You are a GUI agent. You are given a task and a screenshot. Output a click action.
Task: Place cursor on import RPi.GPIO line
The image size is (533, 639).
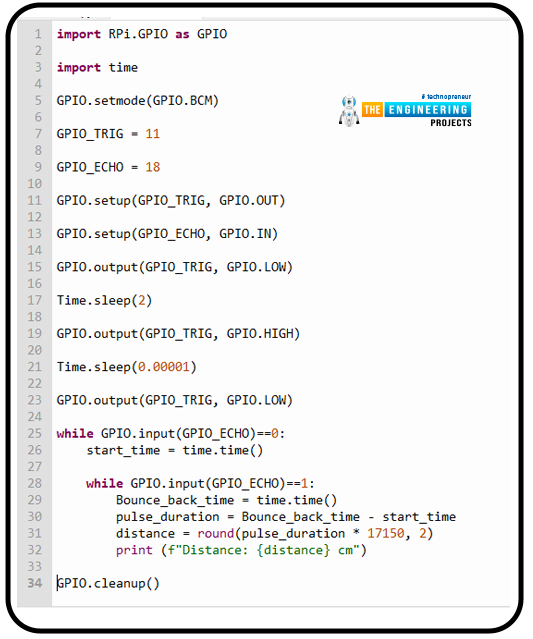142,34
